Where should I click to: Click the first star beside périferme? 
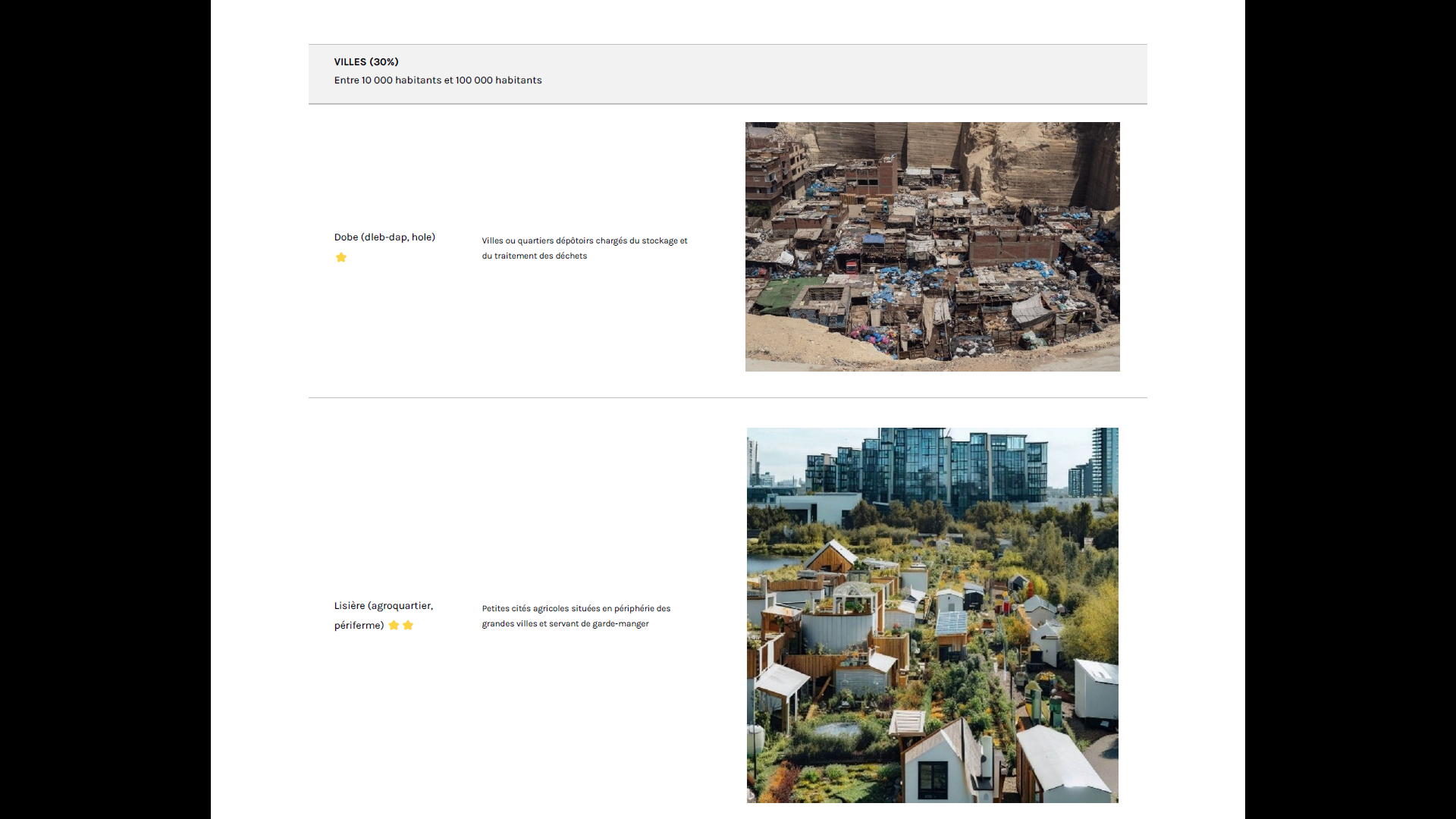click(394, 626)
